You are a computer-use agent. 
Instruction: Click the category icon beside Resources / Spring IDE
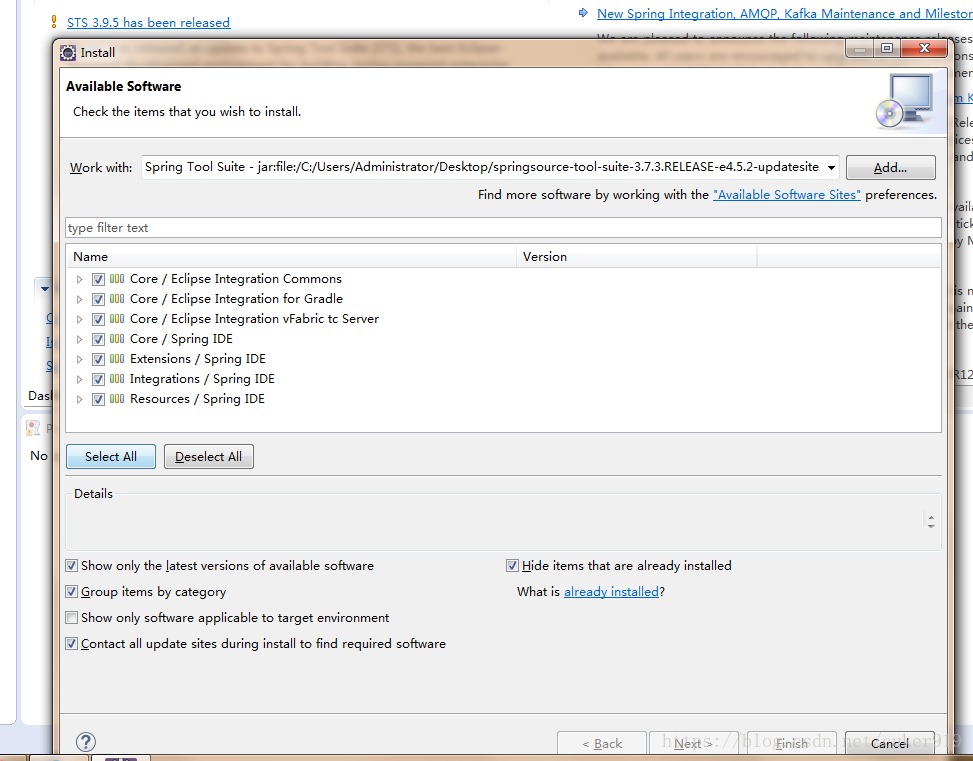[117, 399]
